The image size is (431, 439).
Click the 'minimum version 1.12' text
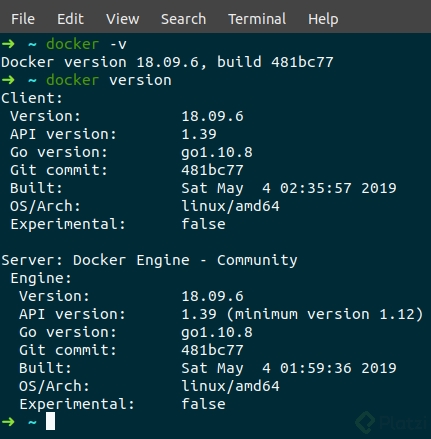point(325,314)
